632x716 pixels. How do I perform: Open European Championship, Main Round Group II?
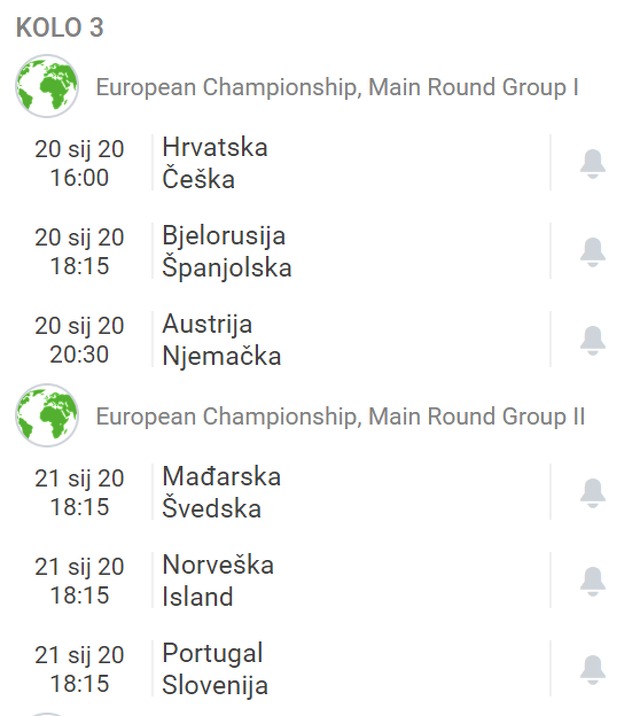340,417
